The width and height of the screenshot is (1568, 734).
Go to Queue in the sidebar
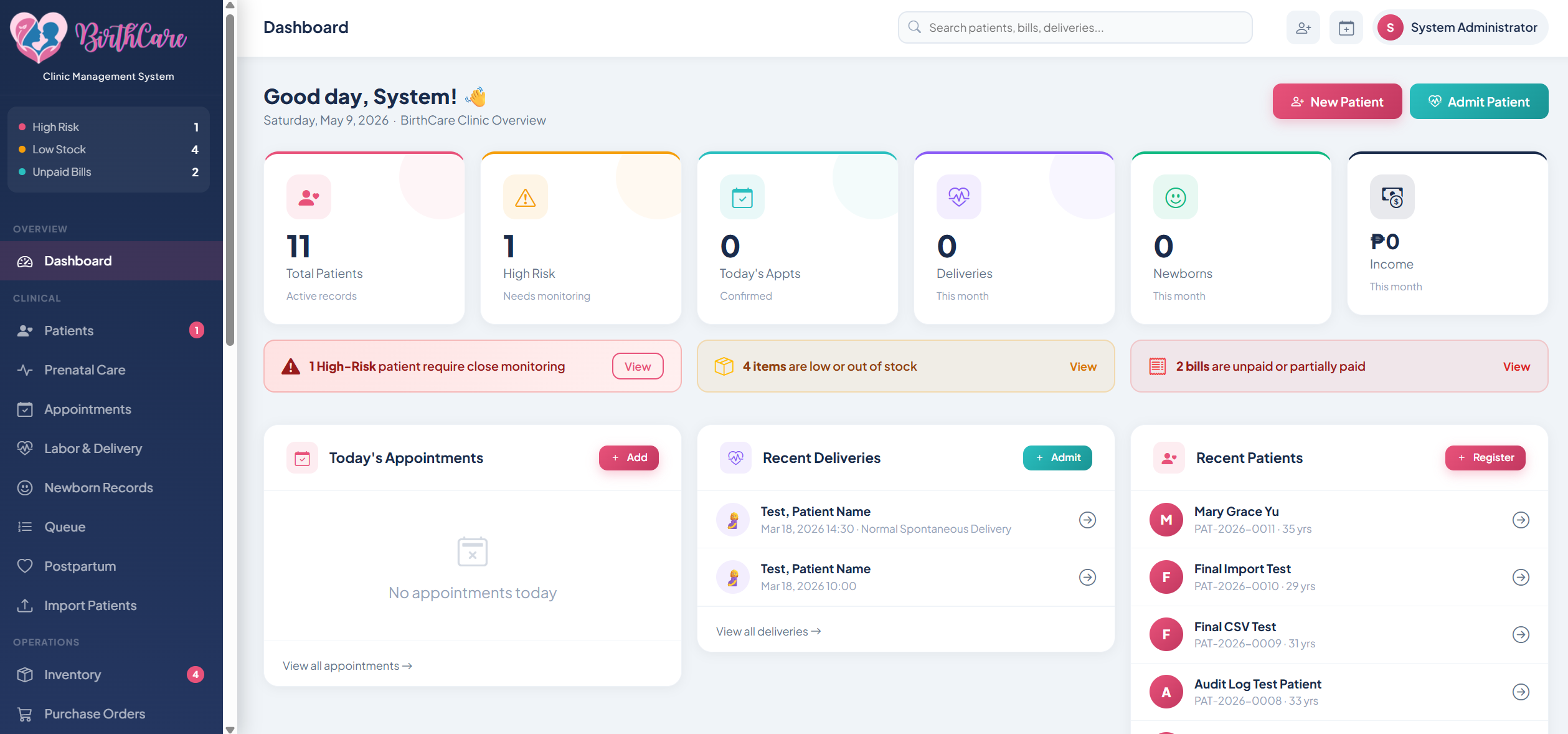click(x=111, y=527)
